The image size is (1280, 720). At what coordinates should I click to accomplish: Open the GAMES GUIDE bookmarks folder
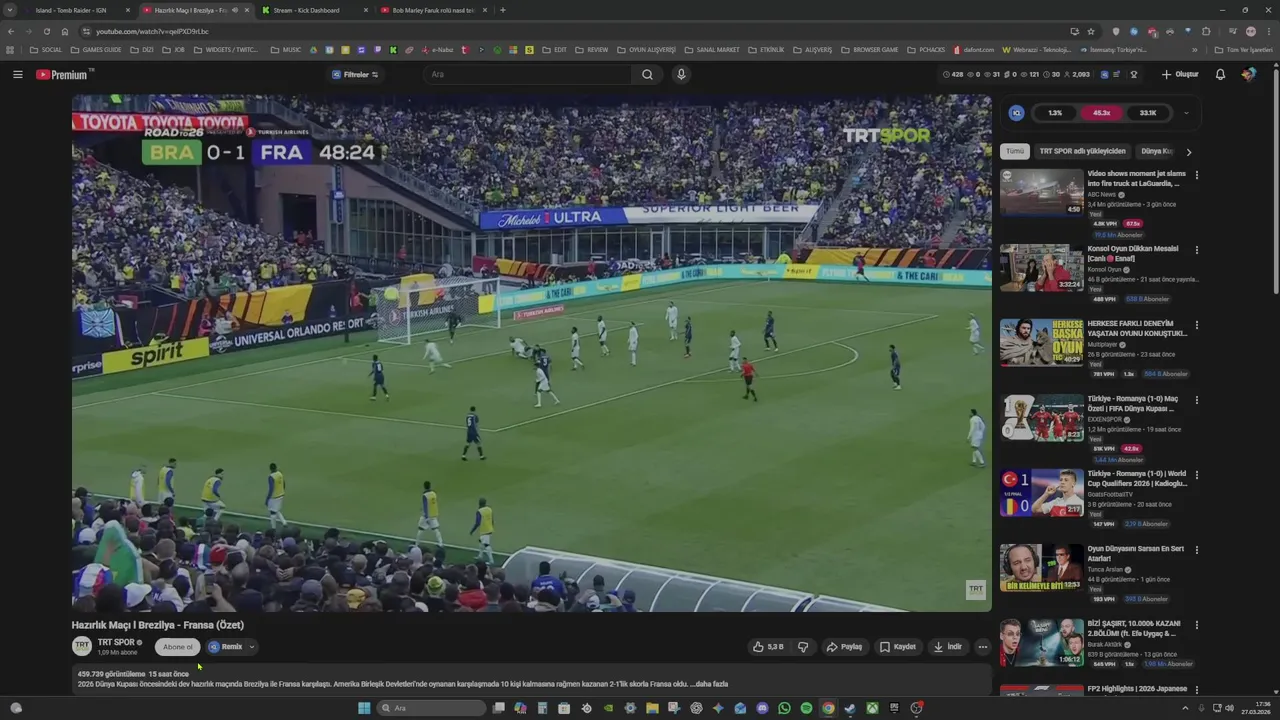pos(96,49)
